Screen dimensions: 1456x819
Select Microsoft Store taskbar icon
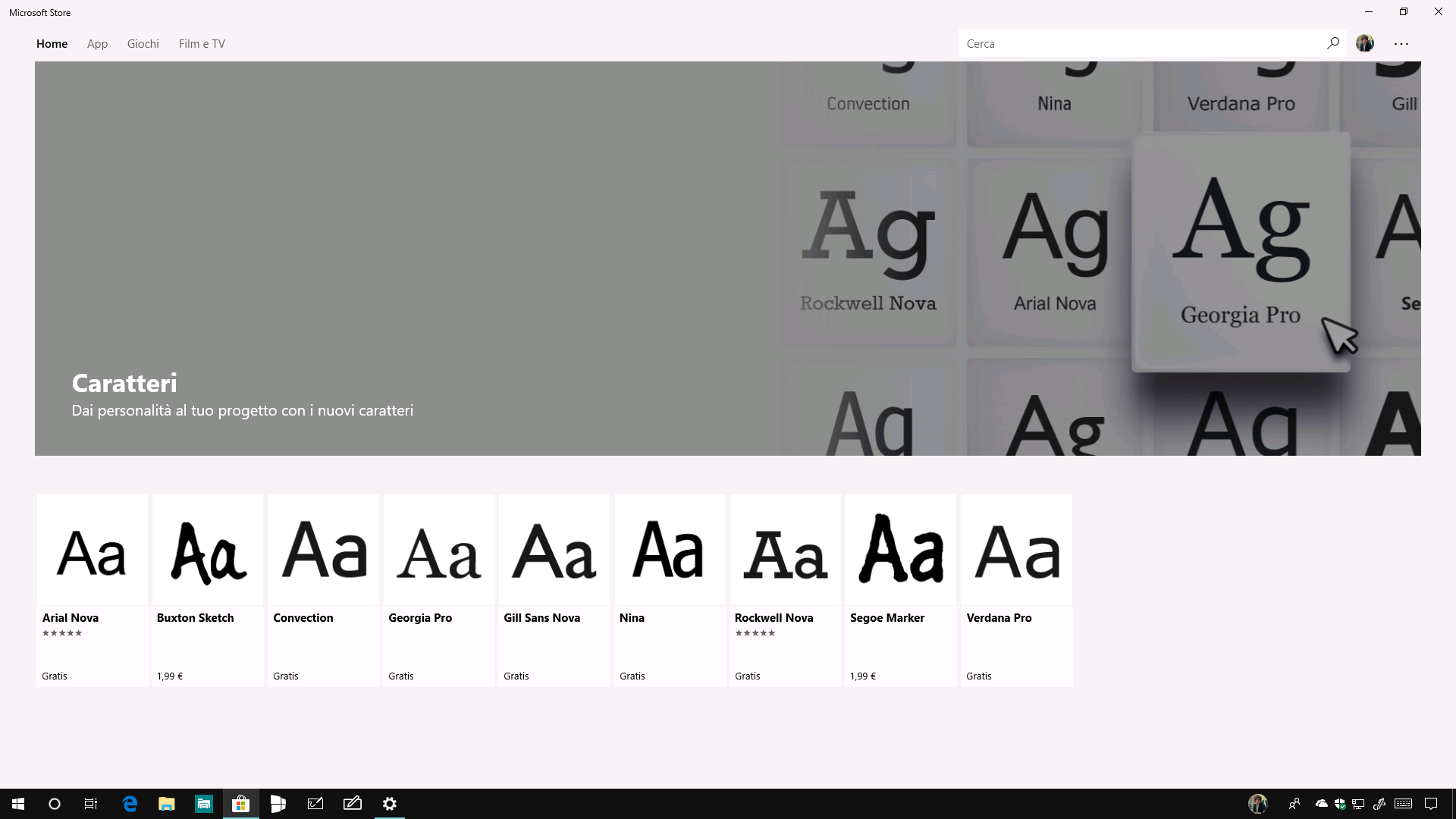tap(241, 804)
